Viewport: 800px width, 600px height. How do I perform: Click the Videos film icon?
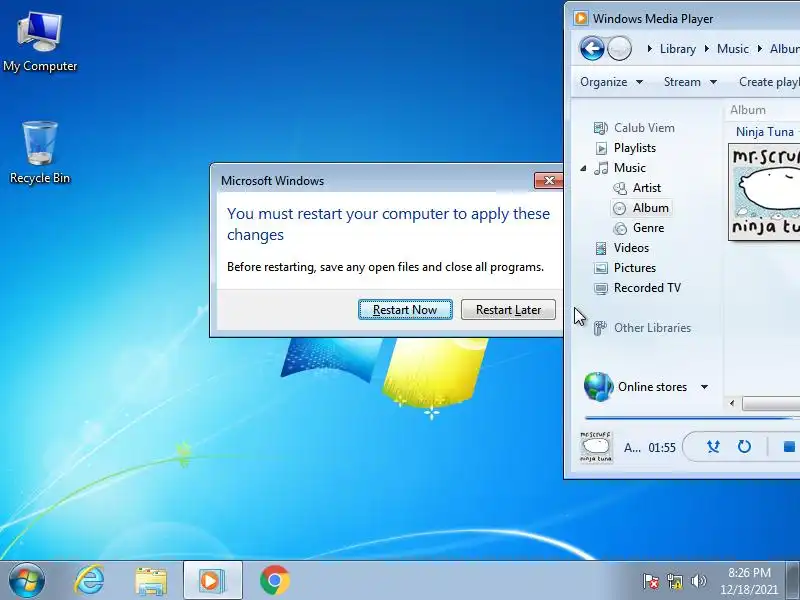coord(602,248)
